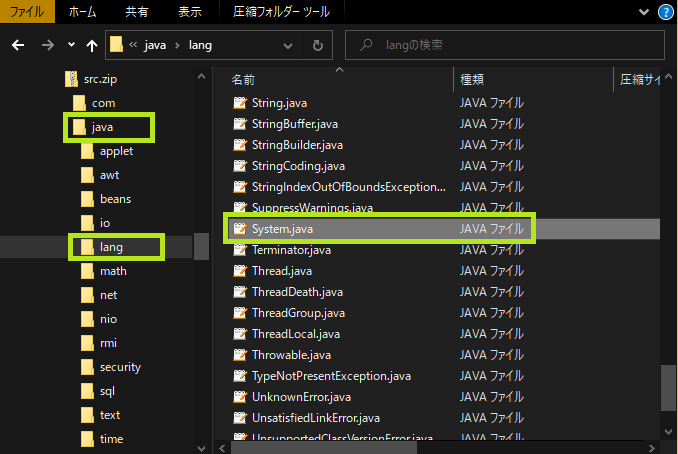Click the StringBuffer.java file icon
The image size is (678, 454).
click(x=240, y=124)
